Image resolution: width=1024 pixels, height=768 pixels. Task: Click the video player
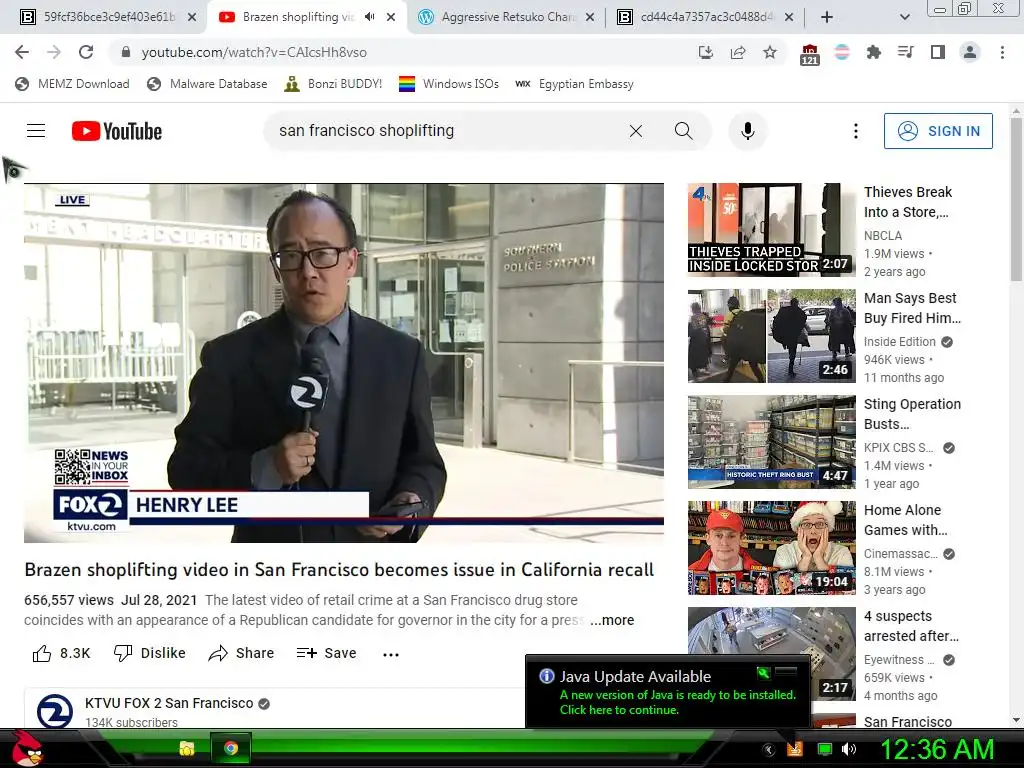(344, 363)
